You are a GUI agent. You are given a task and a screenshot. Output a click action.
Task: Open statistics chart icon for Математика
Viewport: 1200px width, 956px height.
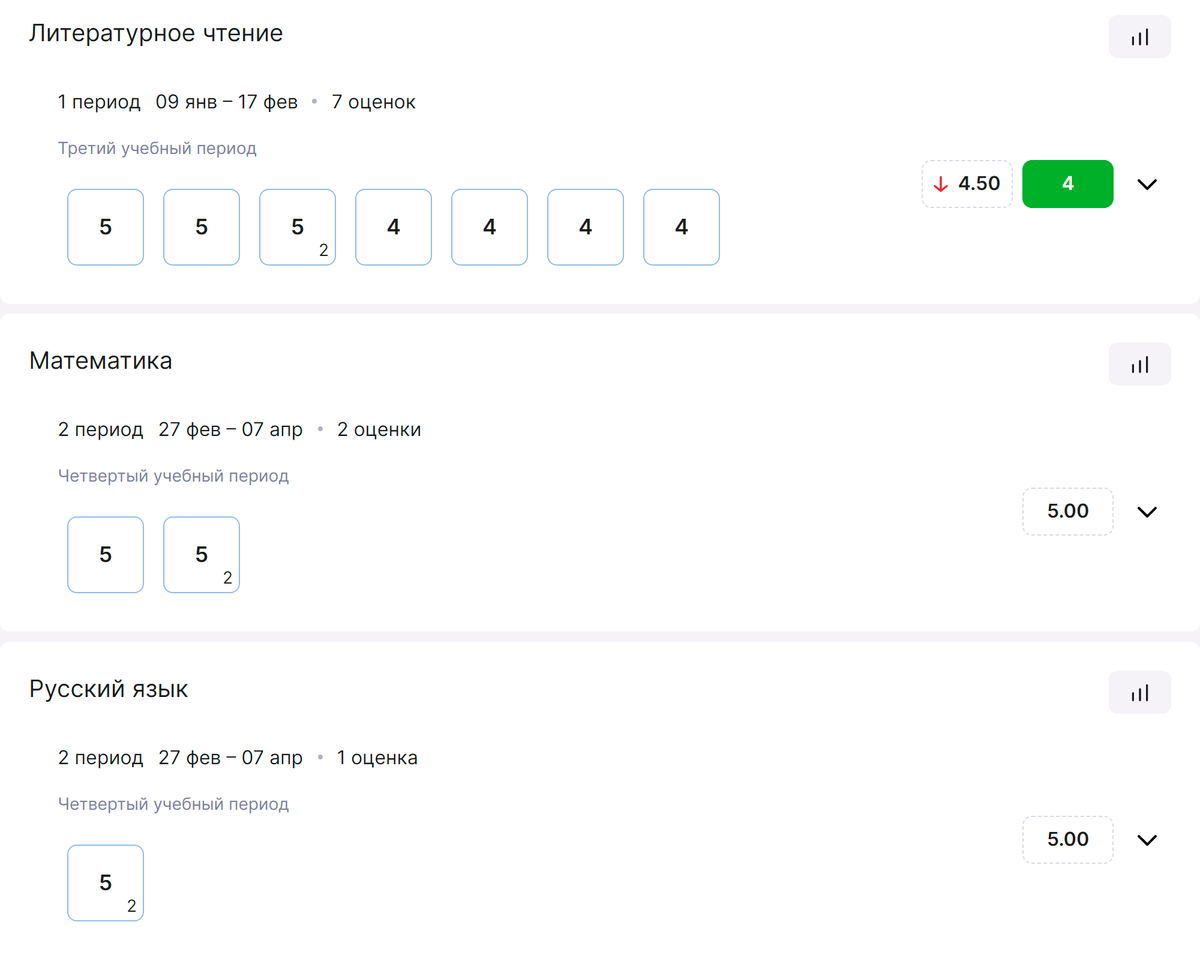[1139, 365]
